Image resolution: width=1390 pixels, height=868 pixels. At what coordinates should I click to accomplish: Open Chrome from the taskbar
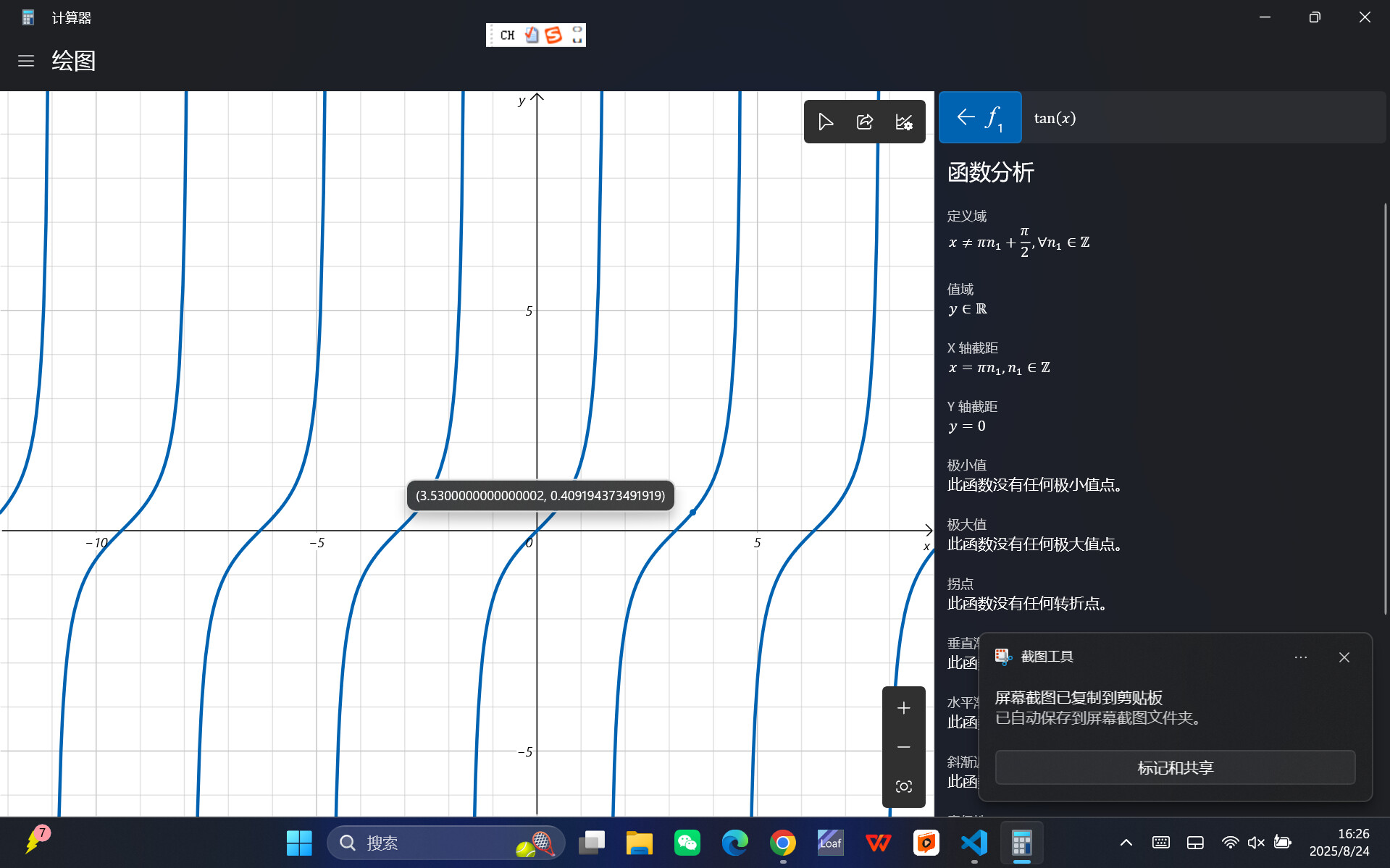(x=782, y=843)
